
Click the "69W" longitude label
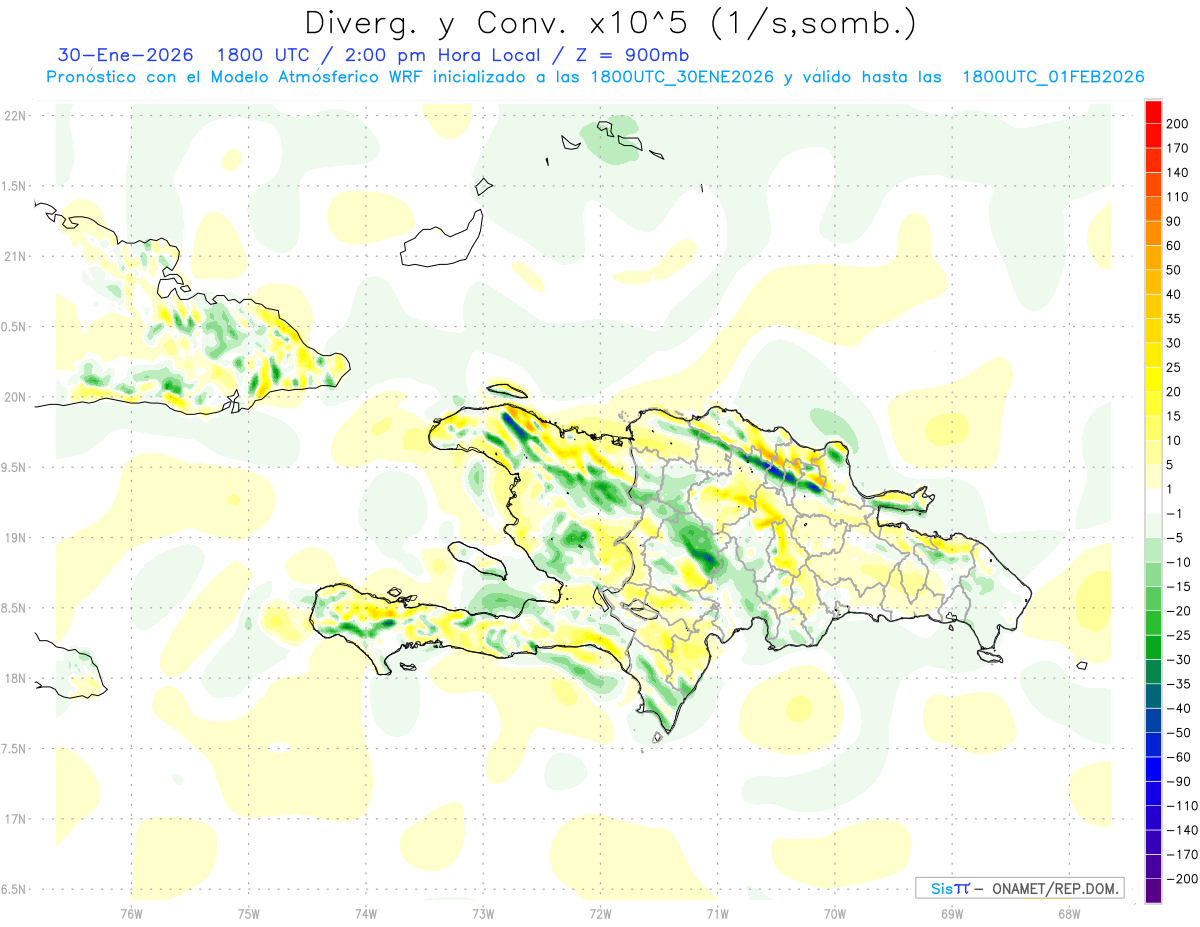(x=952, y=913)
